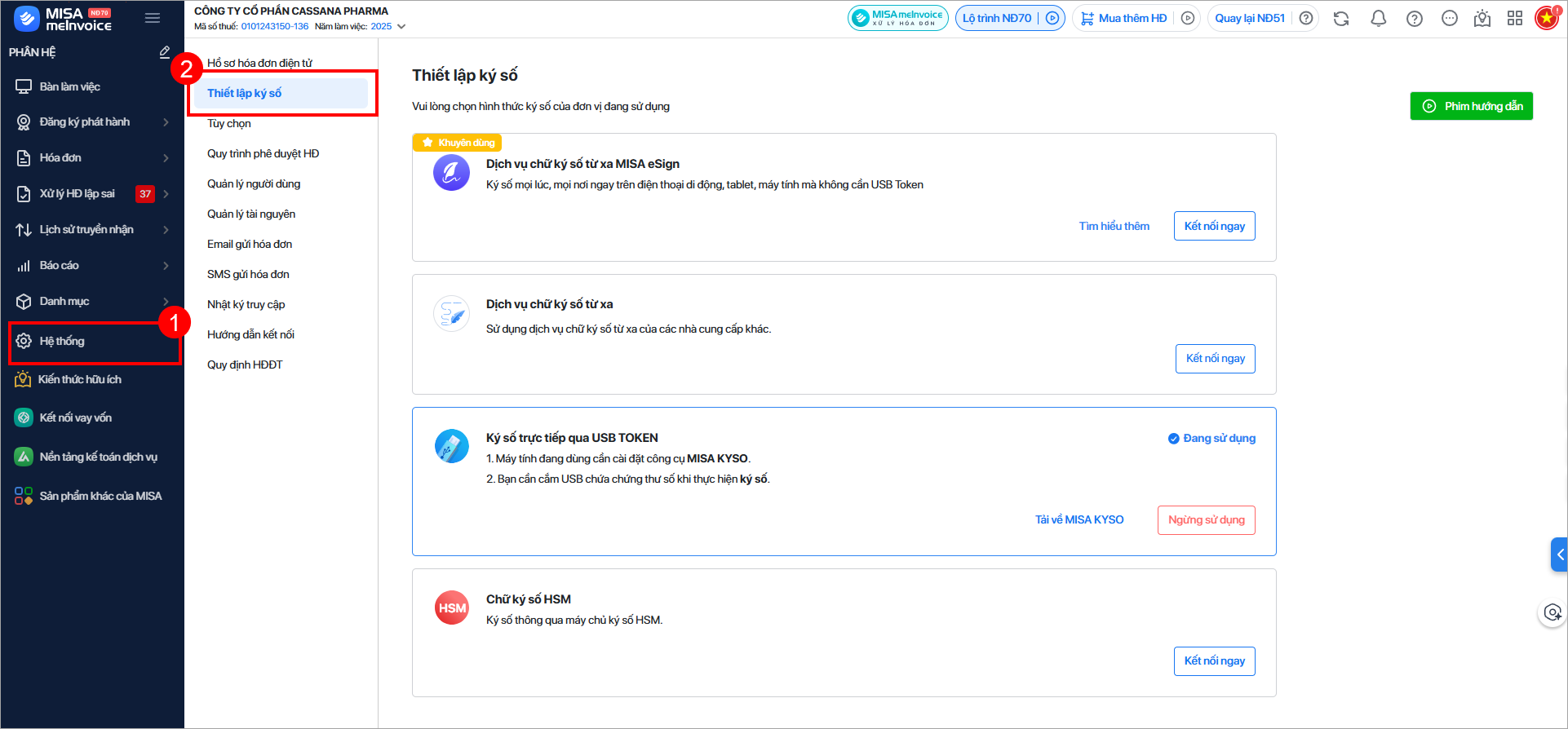Screen dimensions: 1568x729
Task: Click the refresh sync icon in header
Action: point(1341,19)
